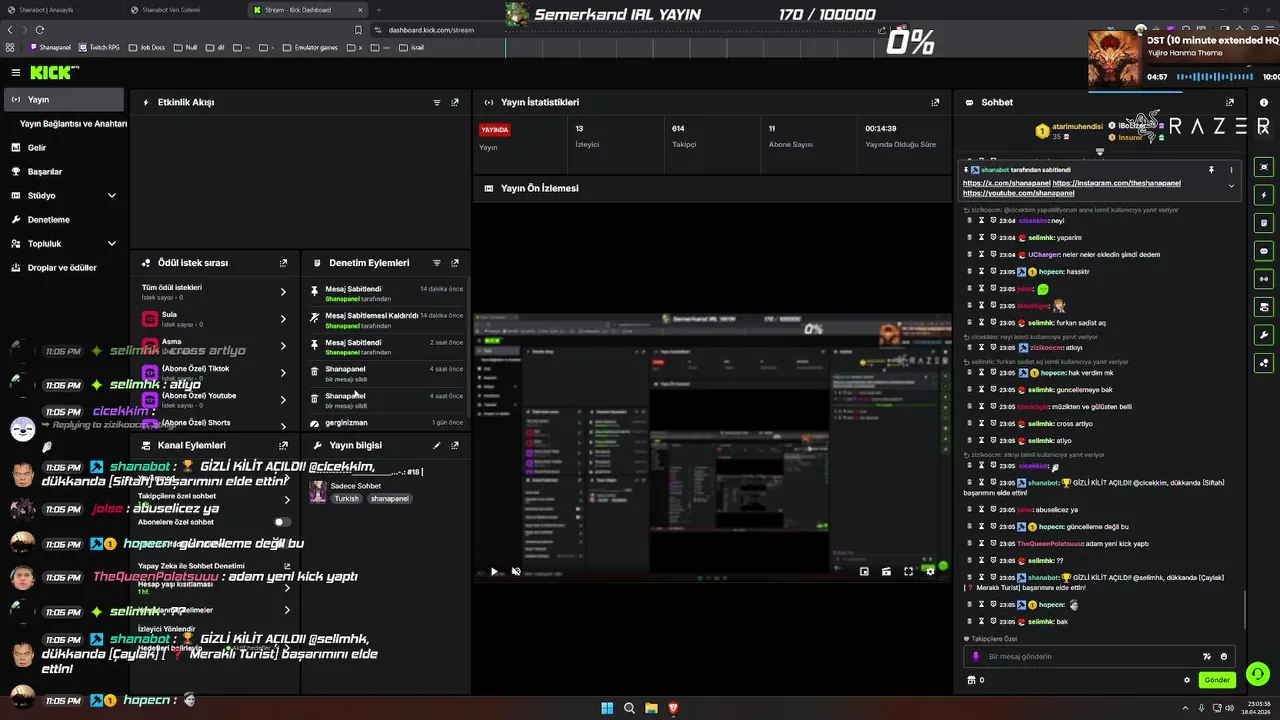This screenshot has width=1280, height=720.
Task: Click the Kick logo
Action: pyautogui.click(x=53, y=72)
